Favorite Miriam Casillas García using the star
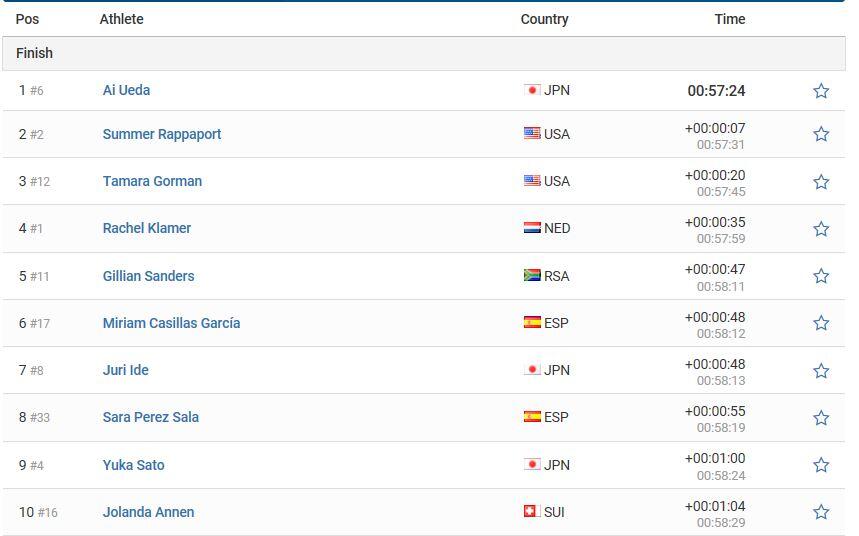859x536 pixels. pos(821,323)
